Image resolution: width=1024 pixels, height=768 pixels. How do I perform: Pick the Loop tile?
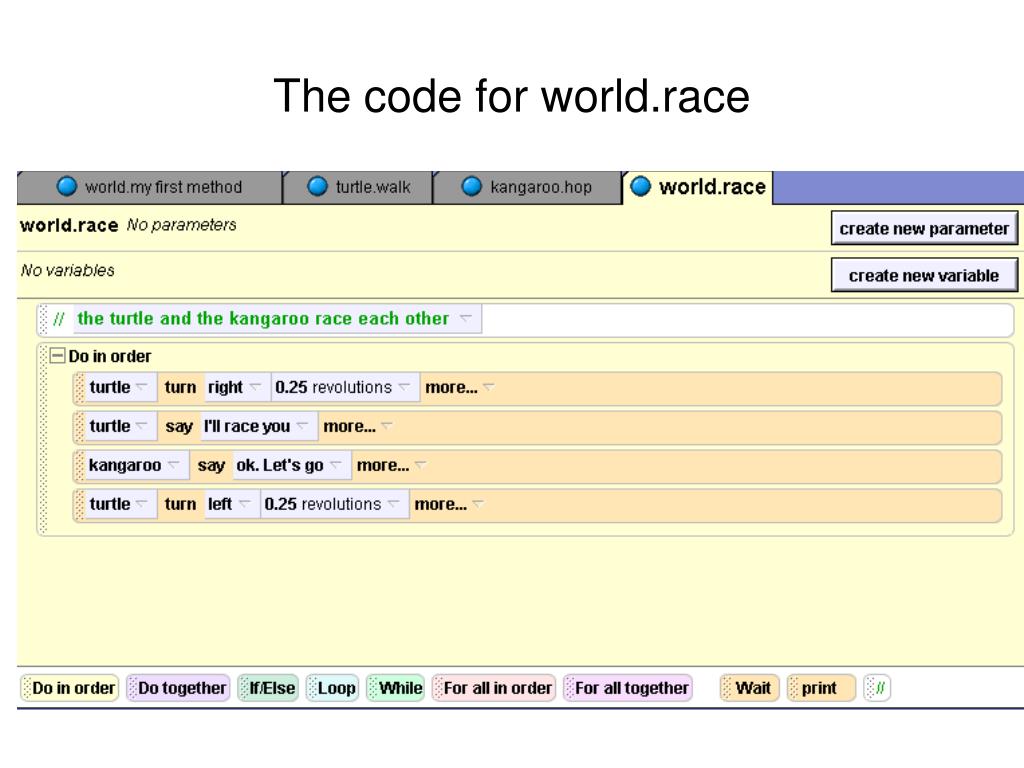pos(332,688)
